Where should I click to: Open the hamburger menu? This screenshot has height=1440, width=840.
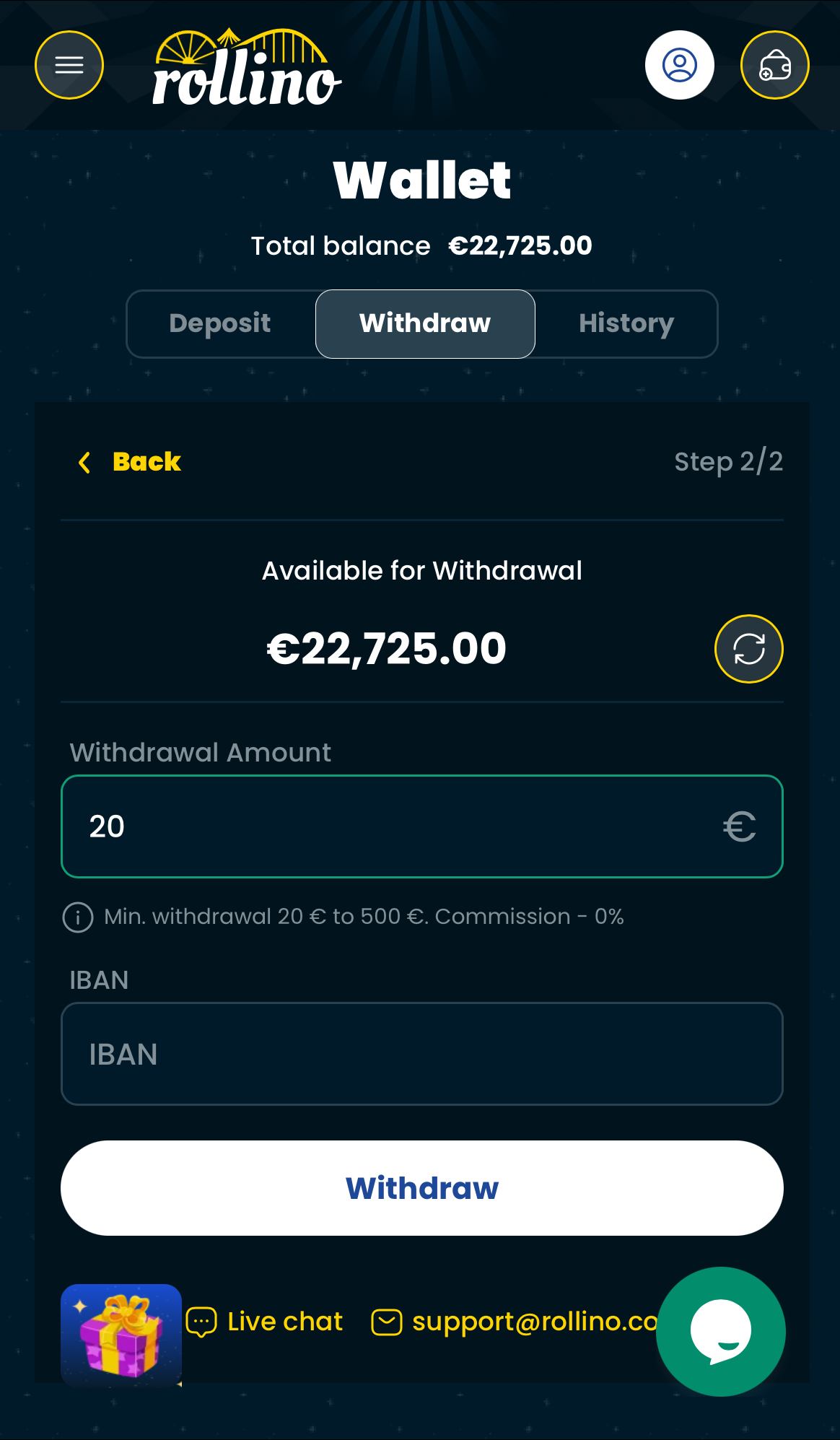tap(69, 66)
